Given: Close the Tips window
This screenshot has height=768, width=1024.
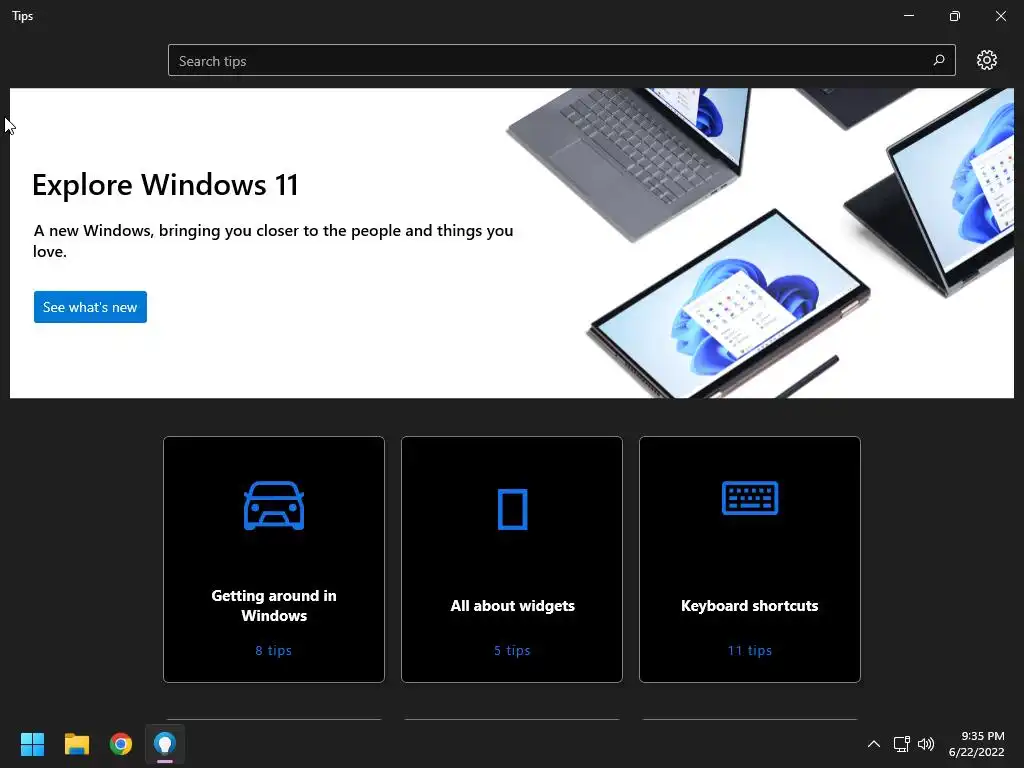Looking at the screenshot, I should [1000, 16].
